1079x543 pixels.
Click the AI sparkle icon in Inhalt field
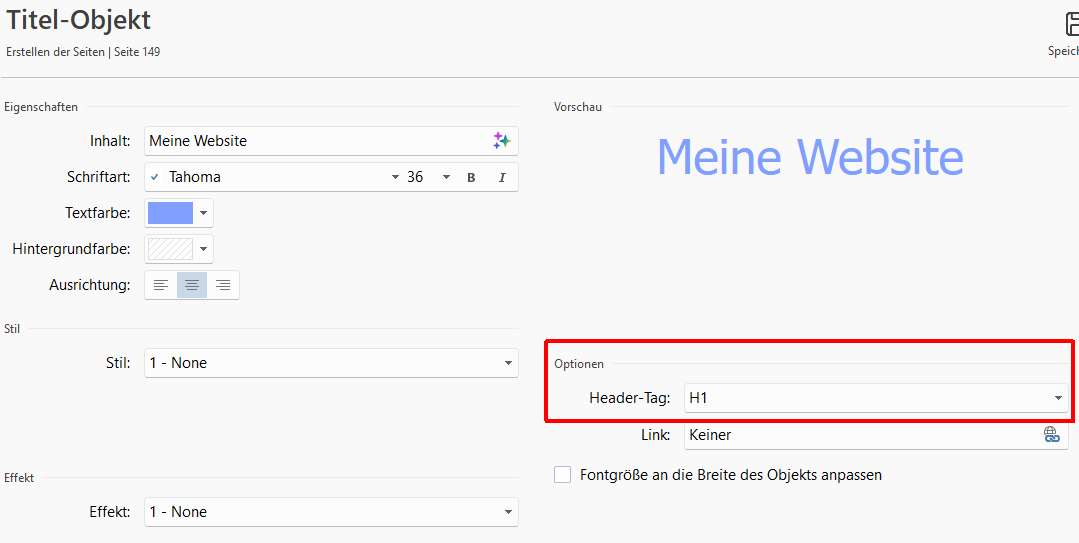(x=501, y=141)
